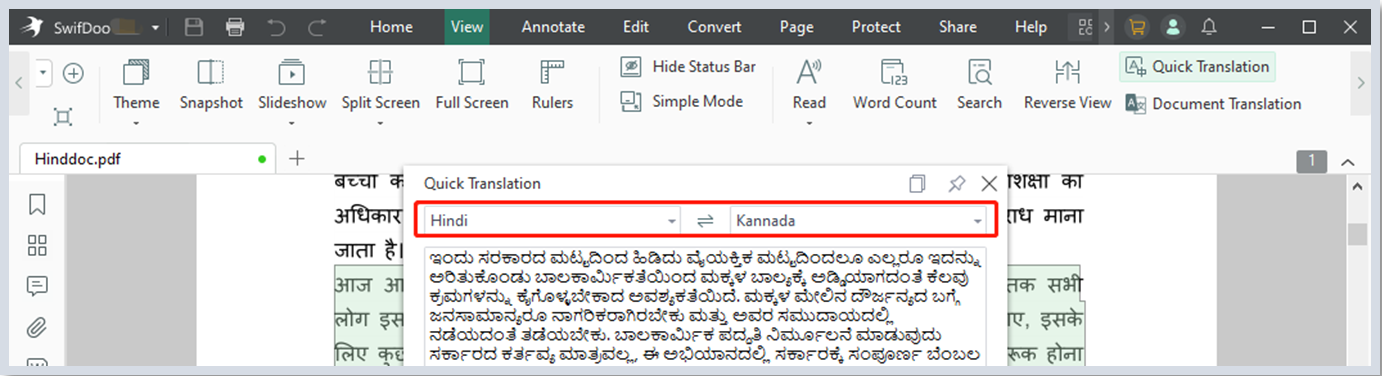Toggle Simple Mode
Viewport: 1382px width, 376px height.
pyautogui.click(x=682, y=101)
